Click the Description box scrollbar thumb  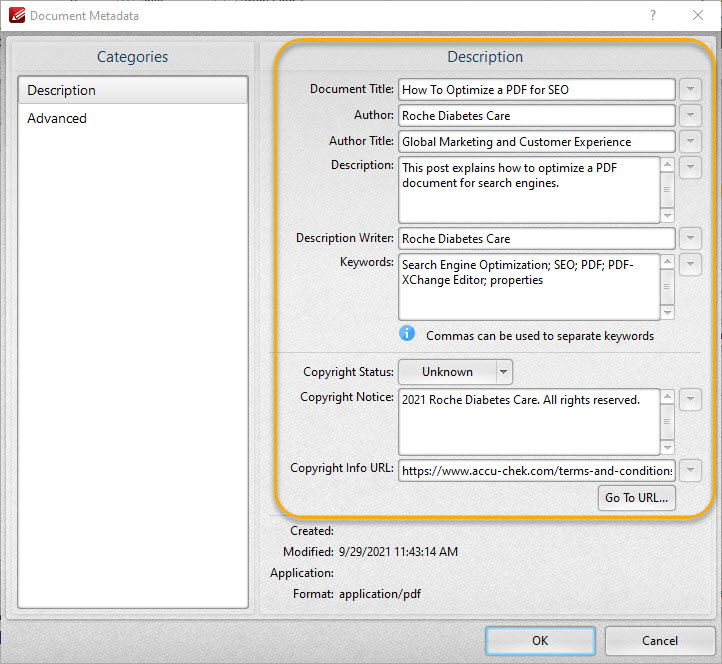coord(667,190)
